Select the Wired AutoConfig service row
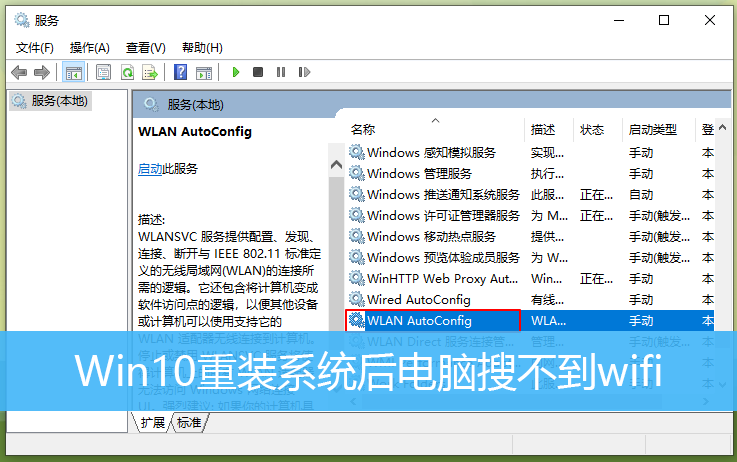This screenshot has width=737, height=462. pos(531,300)
